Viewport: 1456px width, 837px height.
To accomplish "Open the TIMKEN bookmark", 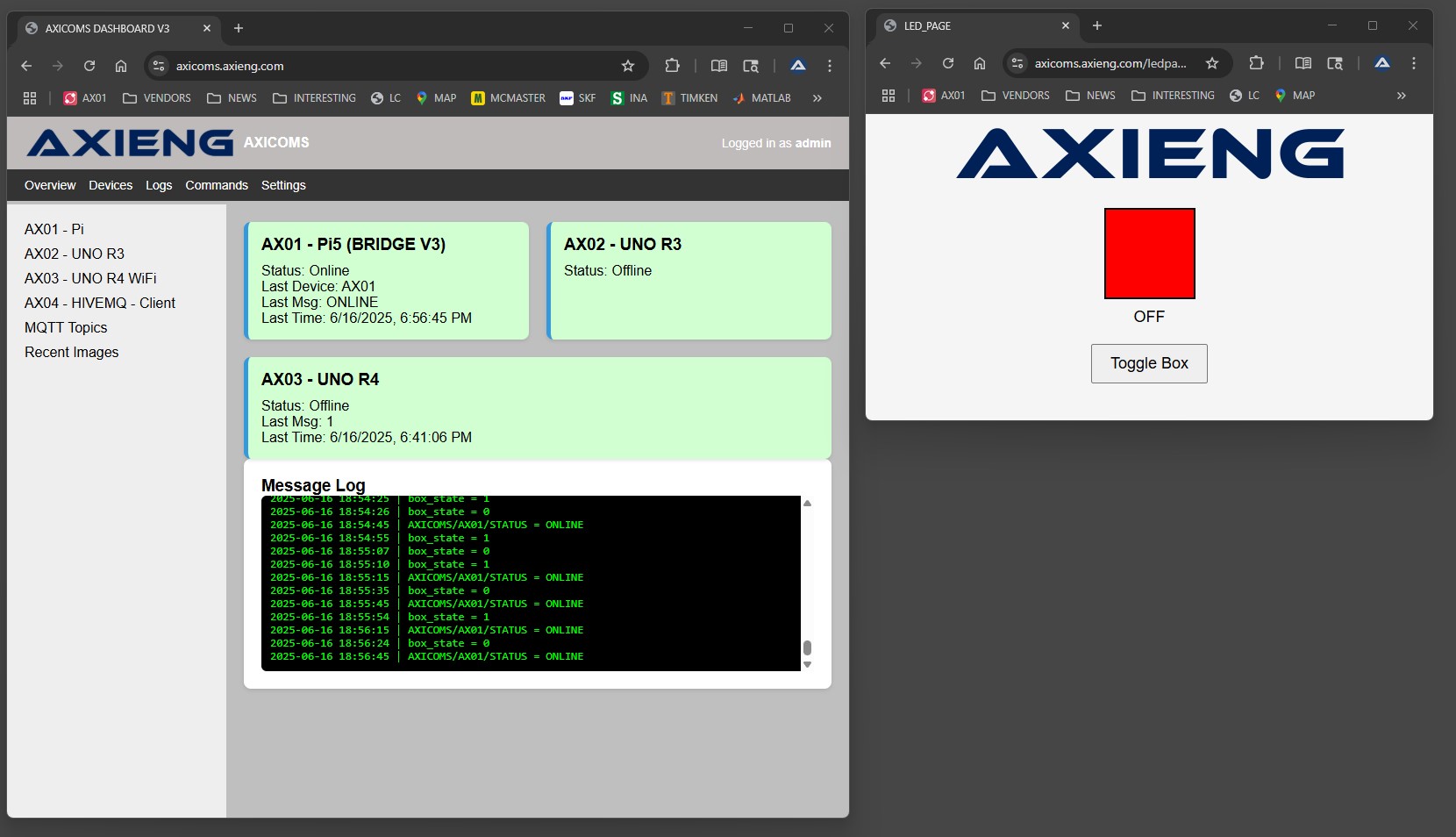I will (x=689, y=98).
